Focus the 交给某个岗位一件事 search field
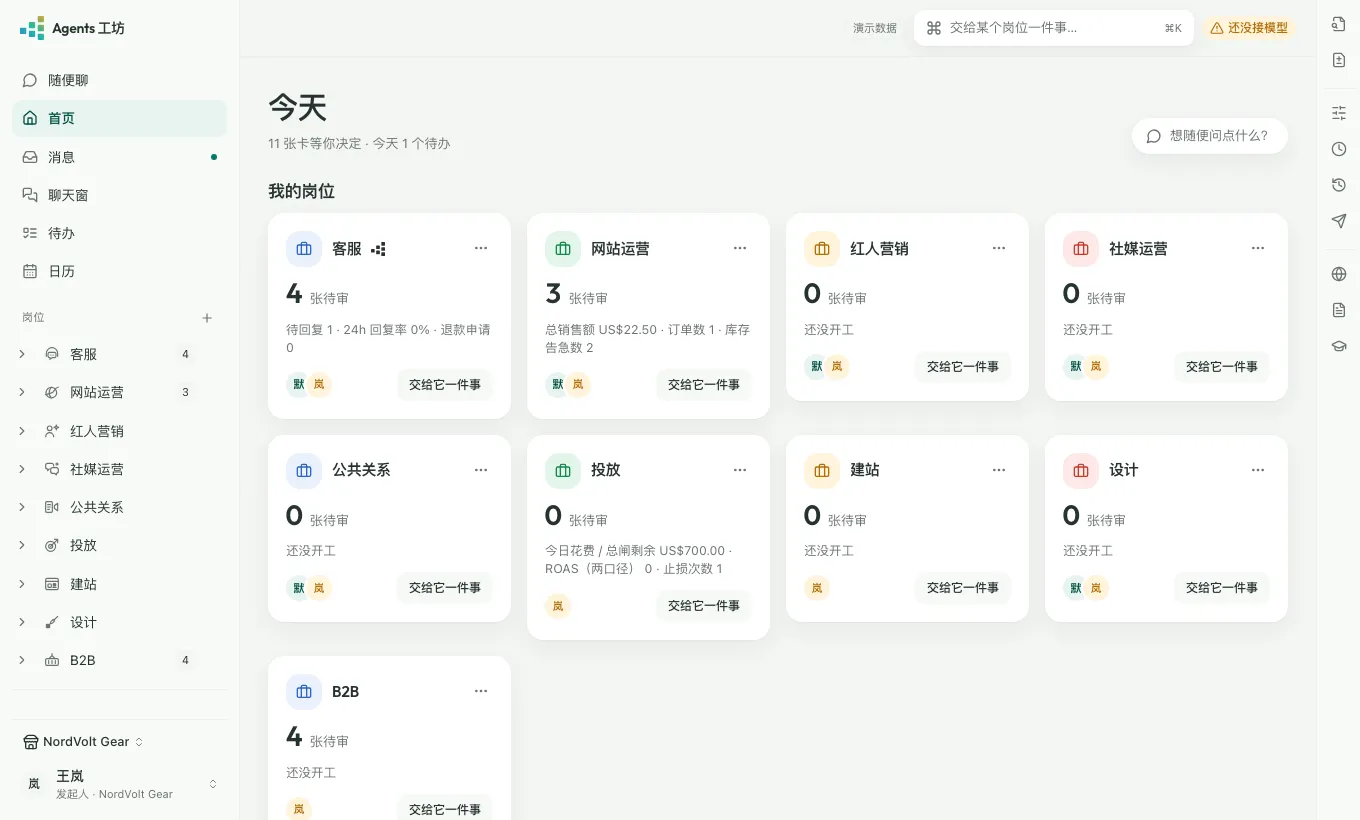Screen dimensions: 1360x820 pyautogui.click(x=1054, y=28)
